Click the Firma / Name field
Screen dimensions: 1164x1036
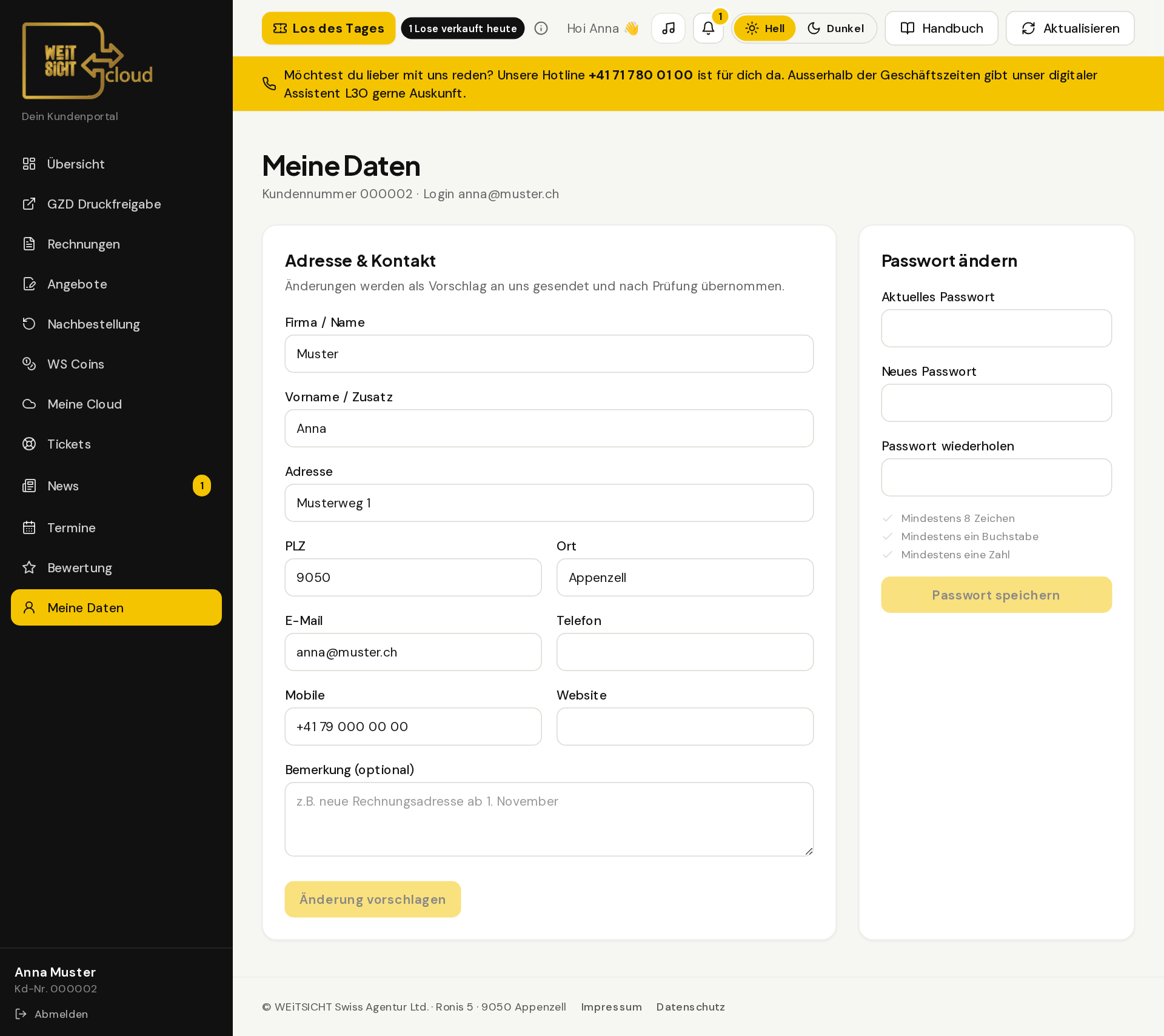pos(549,354)
